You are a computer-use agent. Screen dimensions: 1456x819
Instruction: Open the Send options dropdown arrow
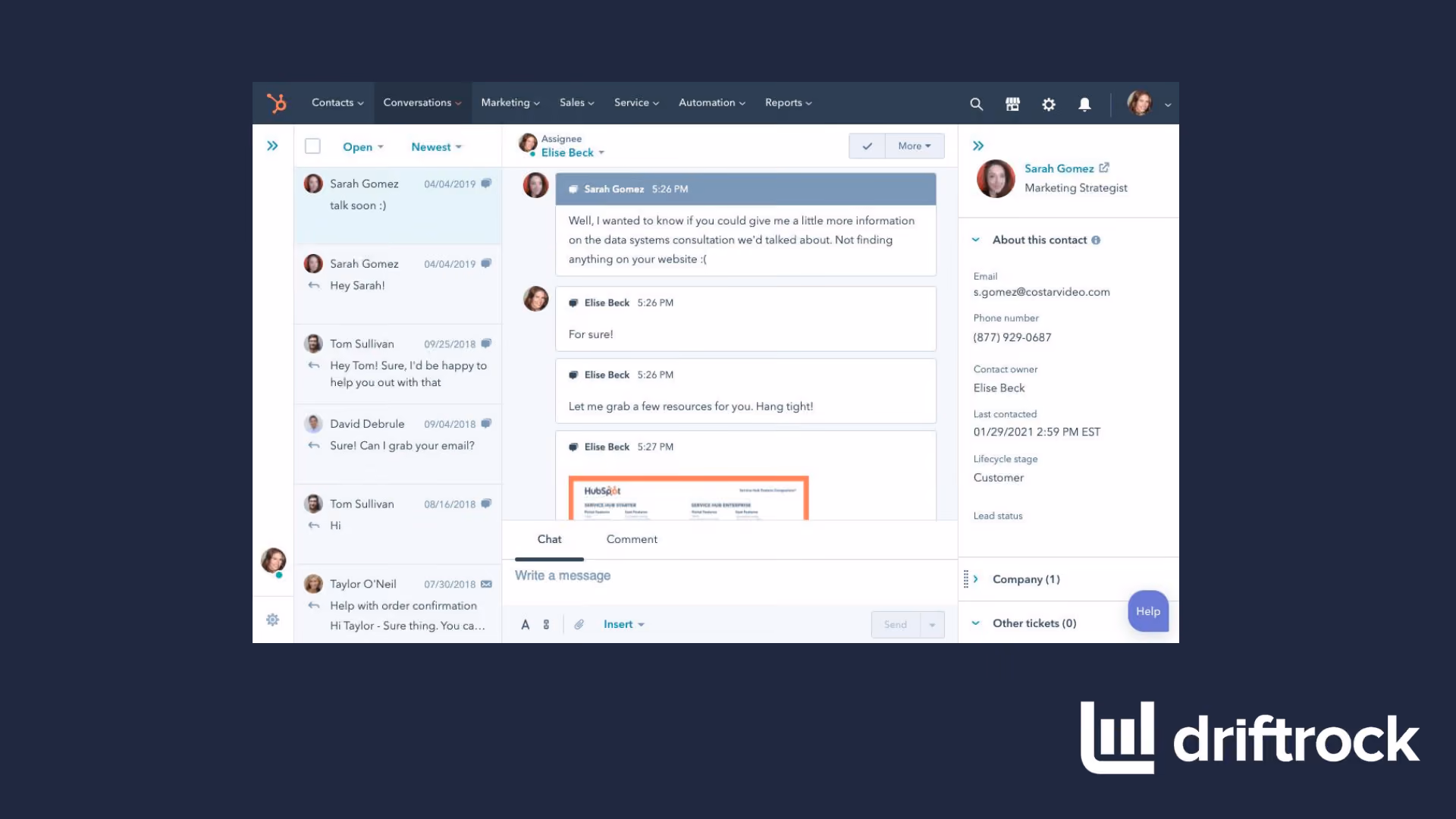coord(932,624)
